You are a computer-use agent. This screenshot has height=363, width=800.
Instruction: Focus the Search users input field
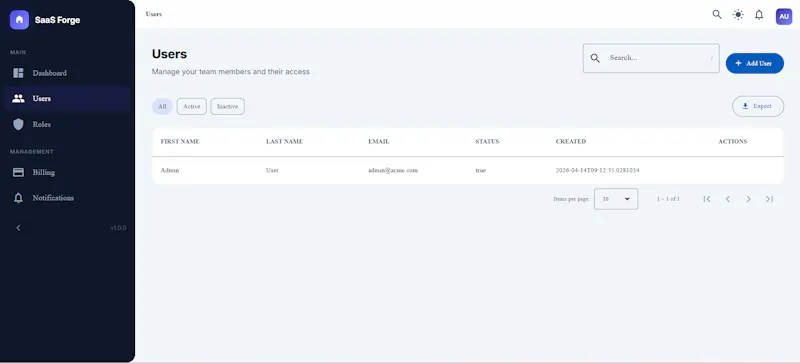pyautogui.click(x=652, y=58)
